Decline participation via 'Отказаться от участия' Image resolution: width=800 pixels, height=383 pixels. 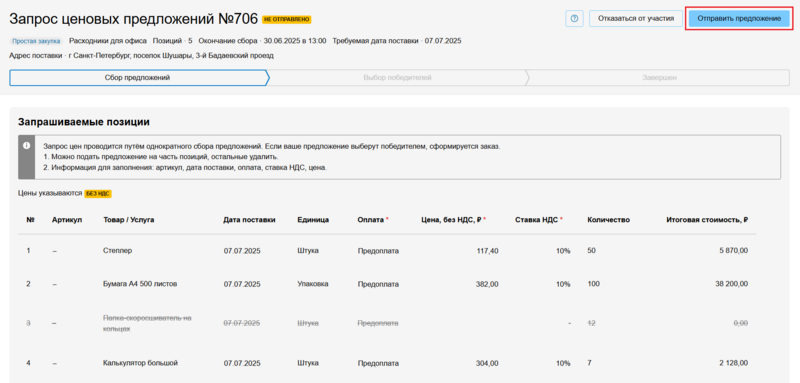coord(636,18)
